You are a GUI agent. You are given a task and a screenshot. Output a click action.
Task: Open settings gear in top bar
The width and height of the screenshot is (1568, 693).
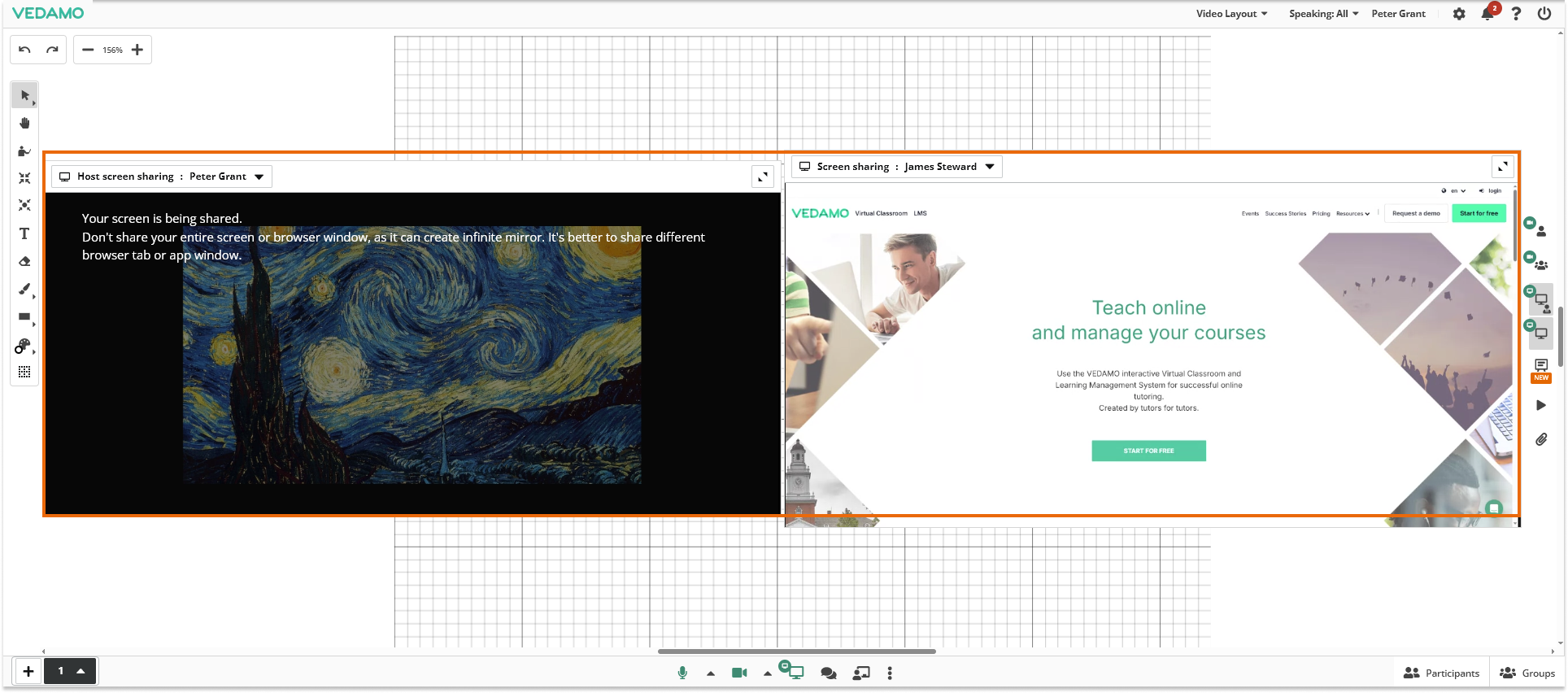(1459, 14)
